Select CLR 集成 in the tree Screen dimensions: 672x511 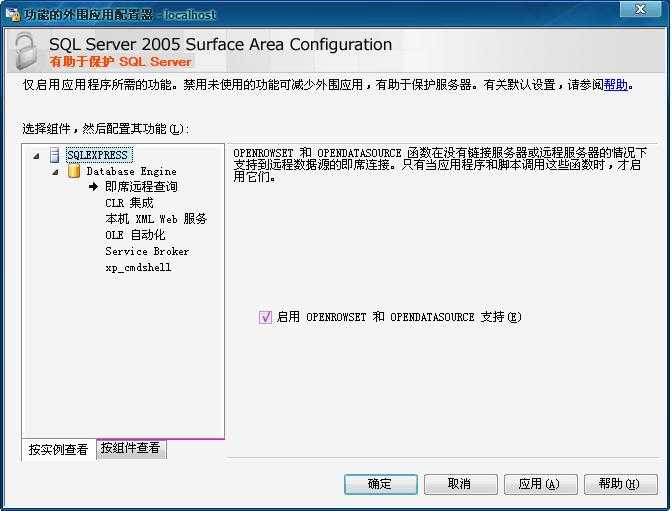(129, 203)
